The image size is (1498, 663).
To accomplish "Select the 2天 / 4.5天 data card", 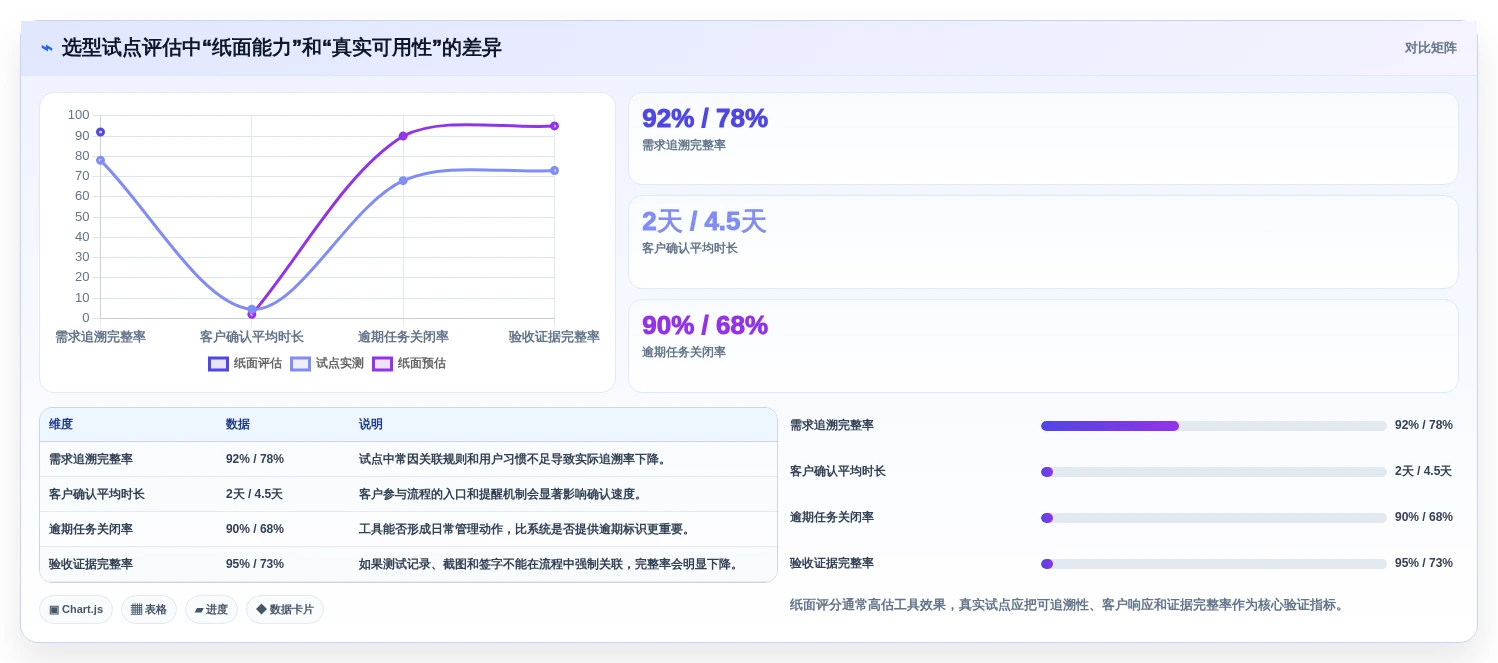I will click(1043, 242).
